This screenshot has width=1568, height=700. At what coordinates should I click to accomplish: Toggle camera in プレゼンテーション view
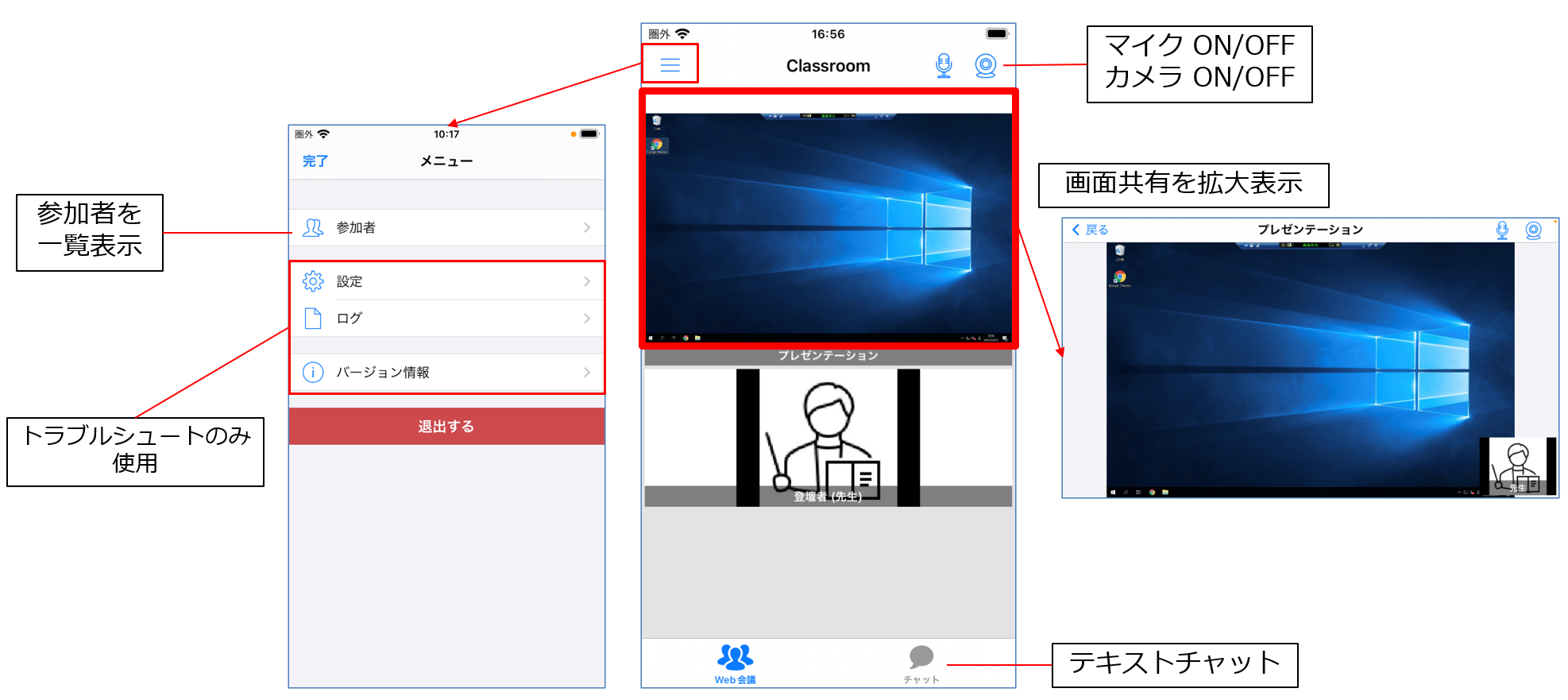(1534, 230)
